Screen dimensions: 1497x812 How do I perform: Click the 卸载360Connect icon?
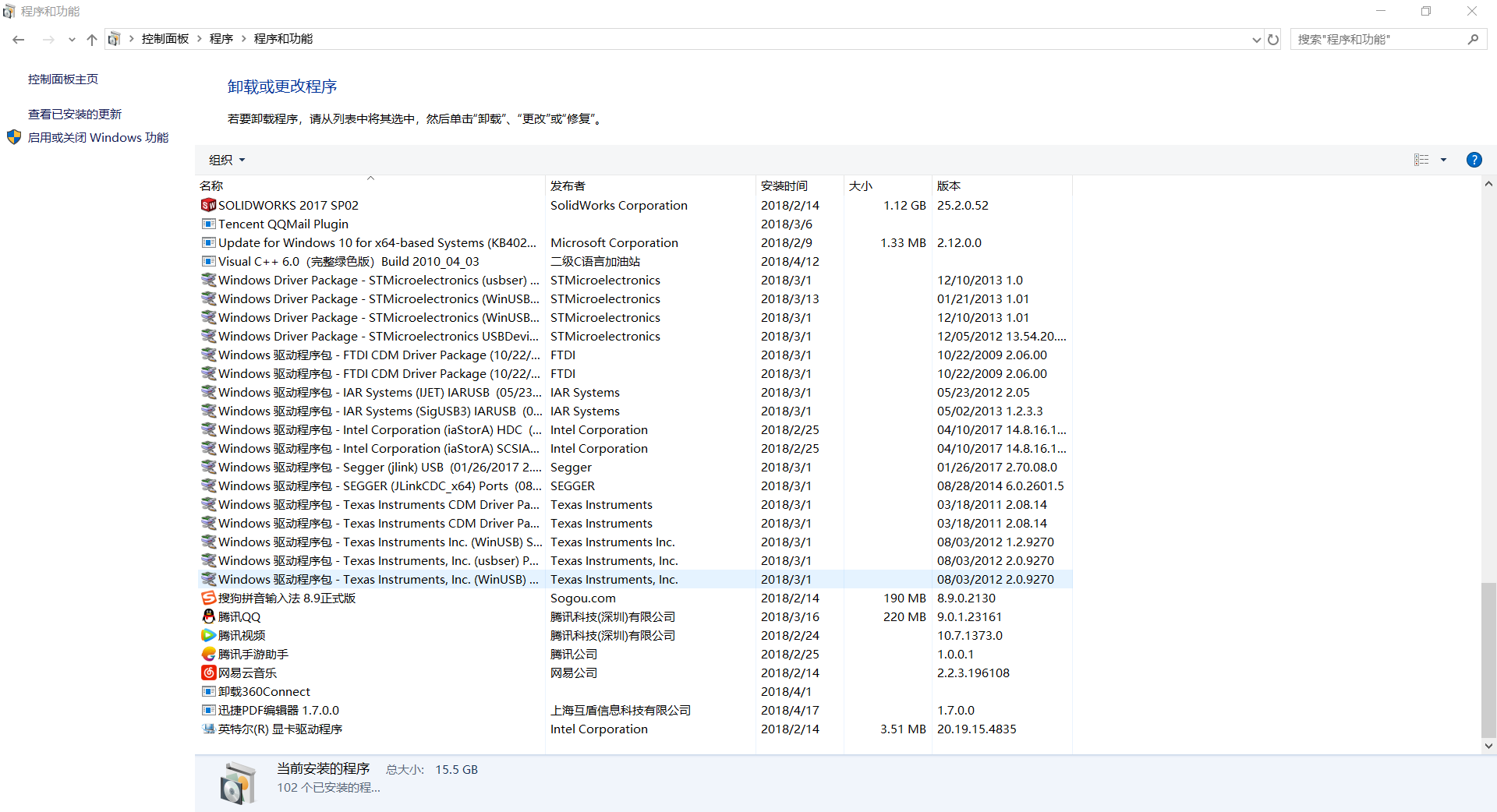[x=208, y=691]
